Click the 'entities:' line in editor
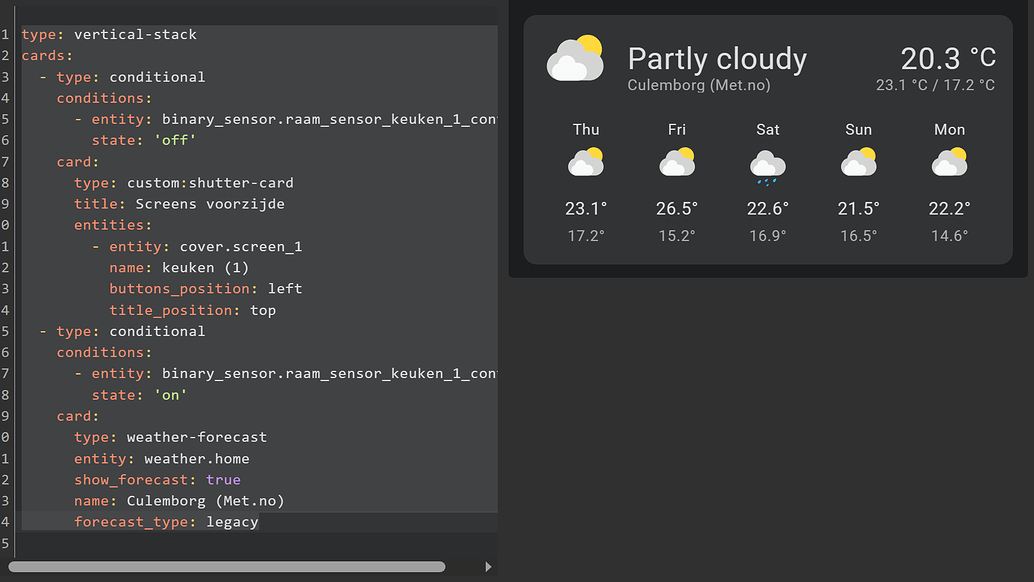Viewport: 1034px width, 582px height. point(113,225)
